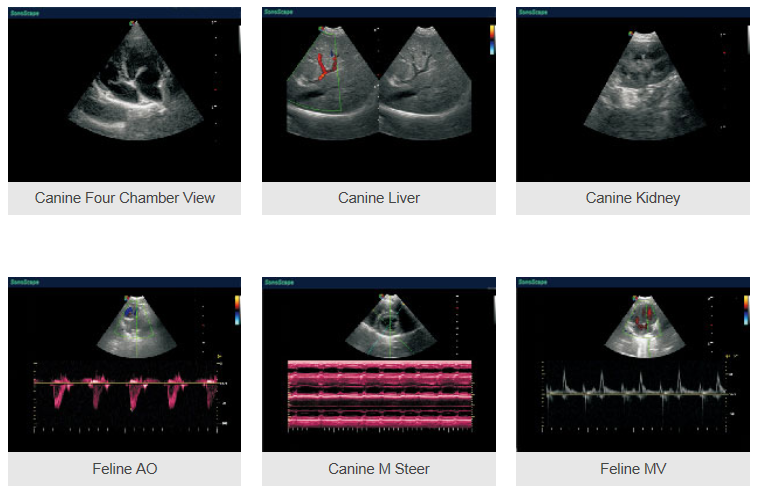Click the Canine Liver caption label

tap(379, 198)
